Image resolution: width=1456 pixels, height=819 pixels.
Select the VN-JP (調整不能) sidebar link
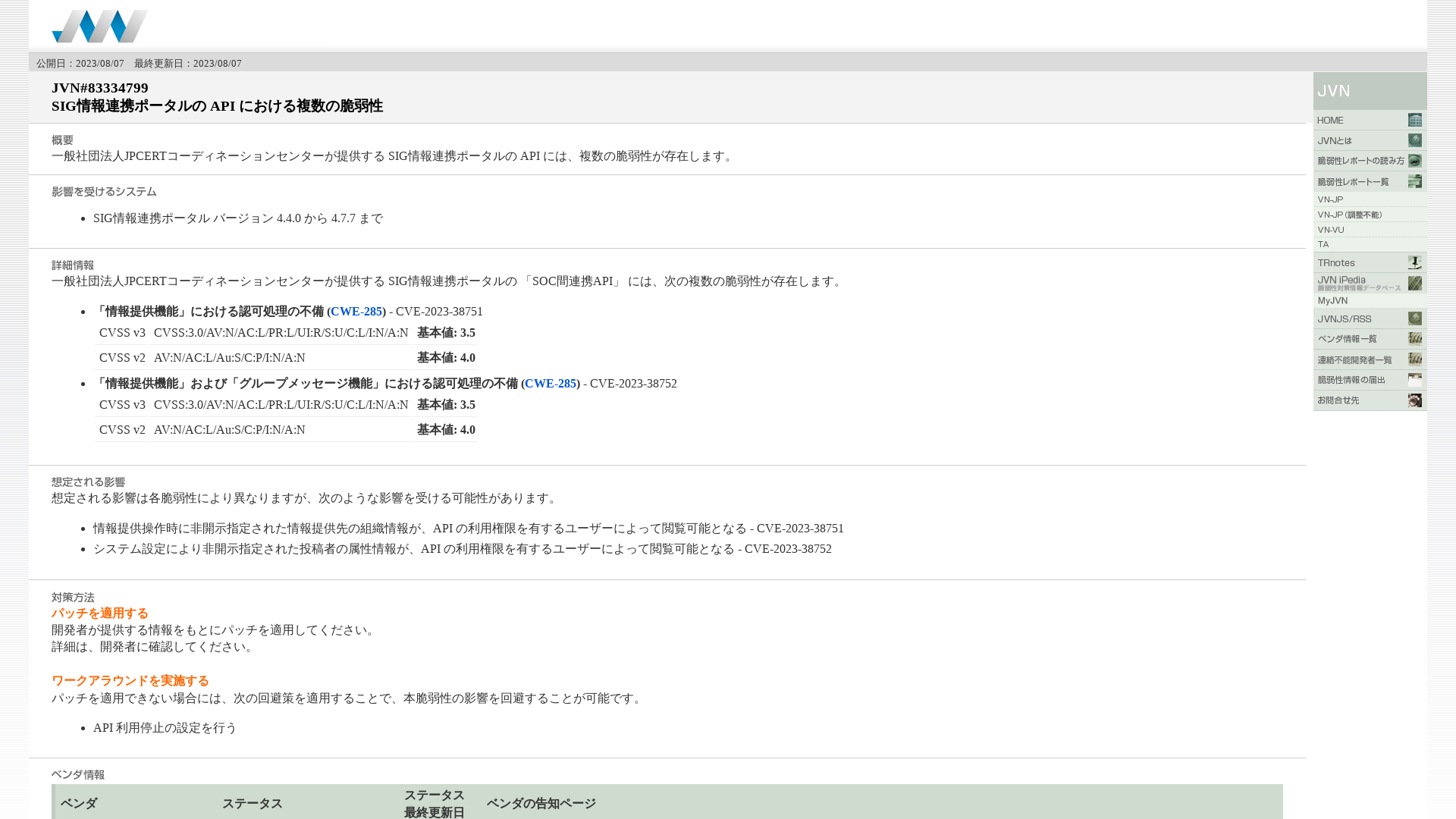pyautogui.click(x=1370, y=215)
